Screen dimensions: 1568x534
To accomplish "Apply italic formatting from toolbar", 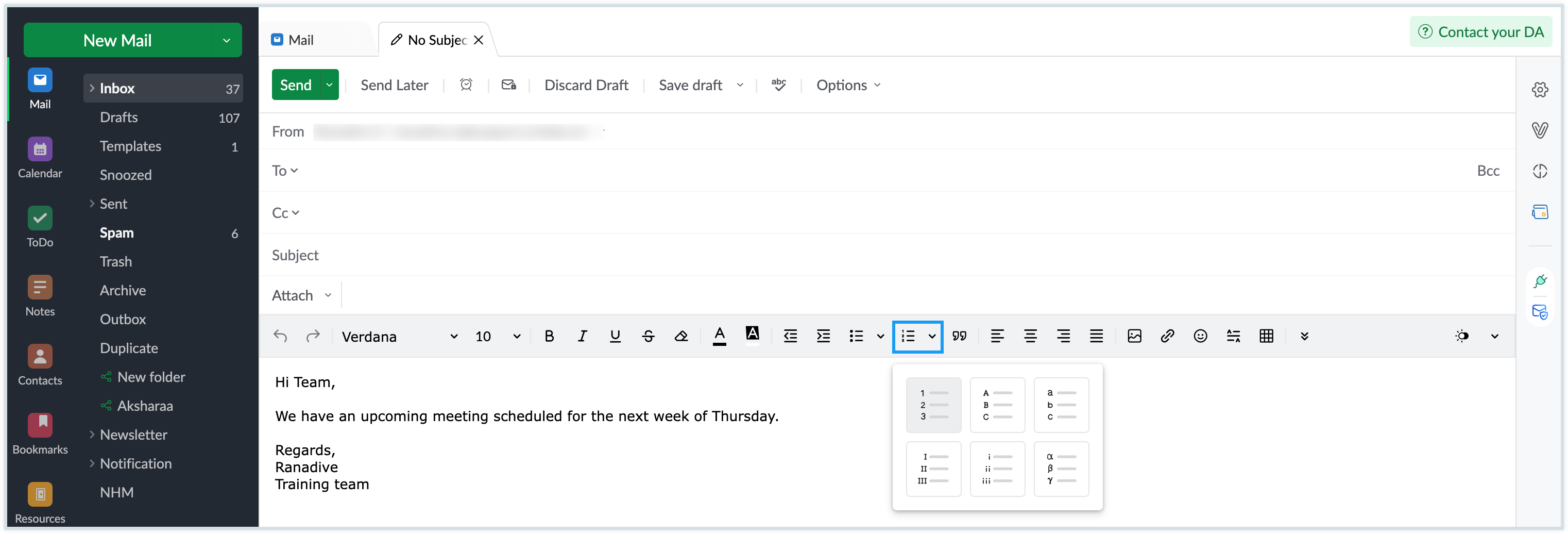I will pyautogui.click(x=582, y=336).
